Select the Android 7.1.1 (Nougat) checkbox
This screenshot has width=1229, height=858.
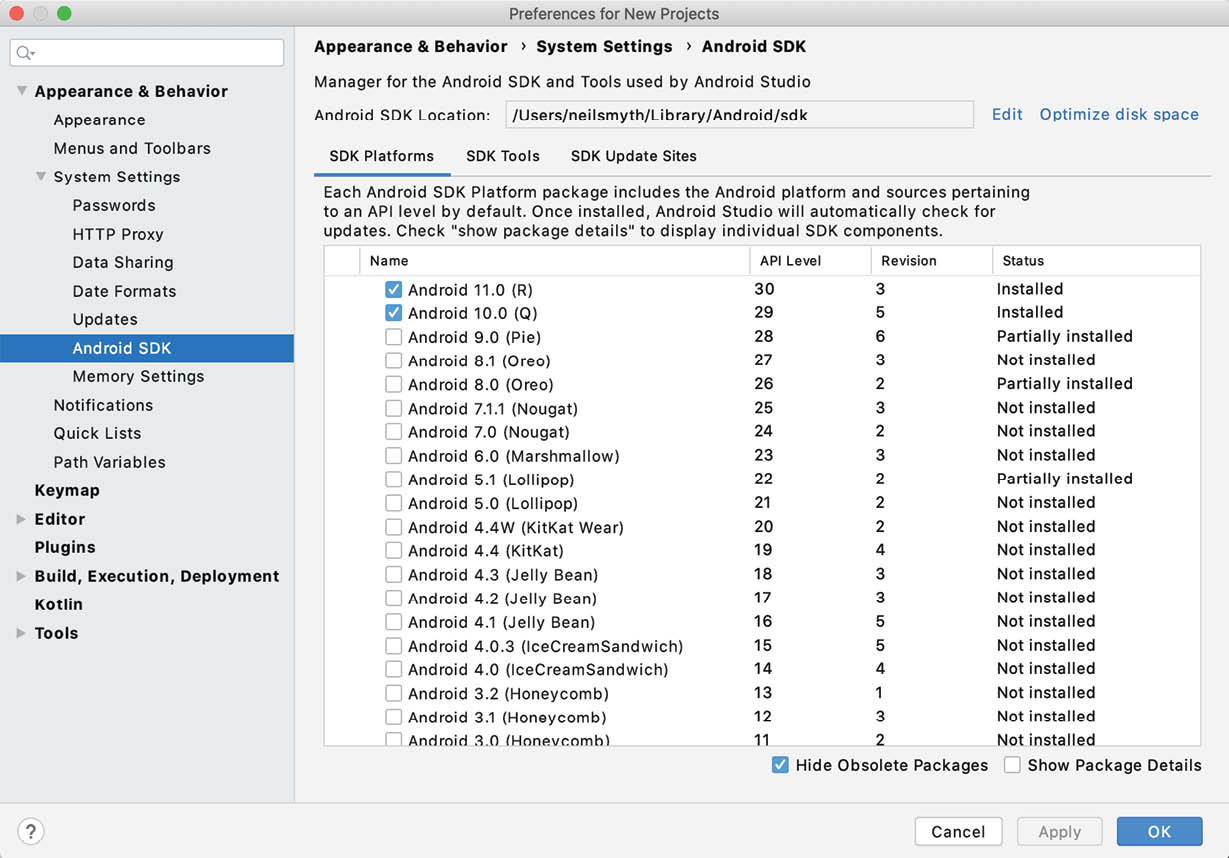394,408
